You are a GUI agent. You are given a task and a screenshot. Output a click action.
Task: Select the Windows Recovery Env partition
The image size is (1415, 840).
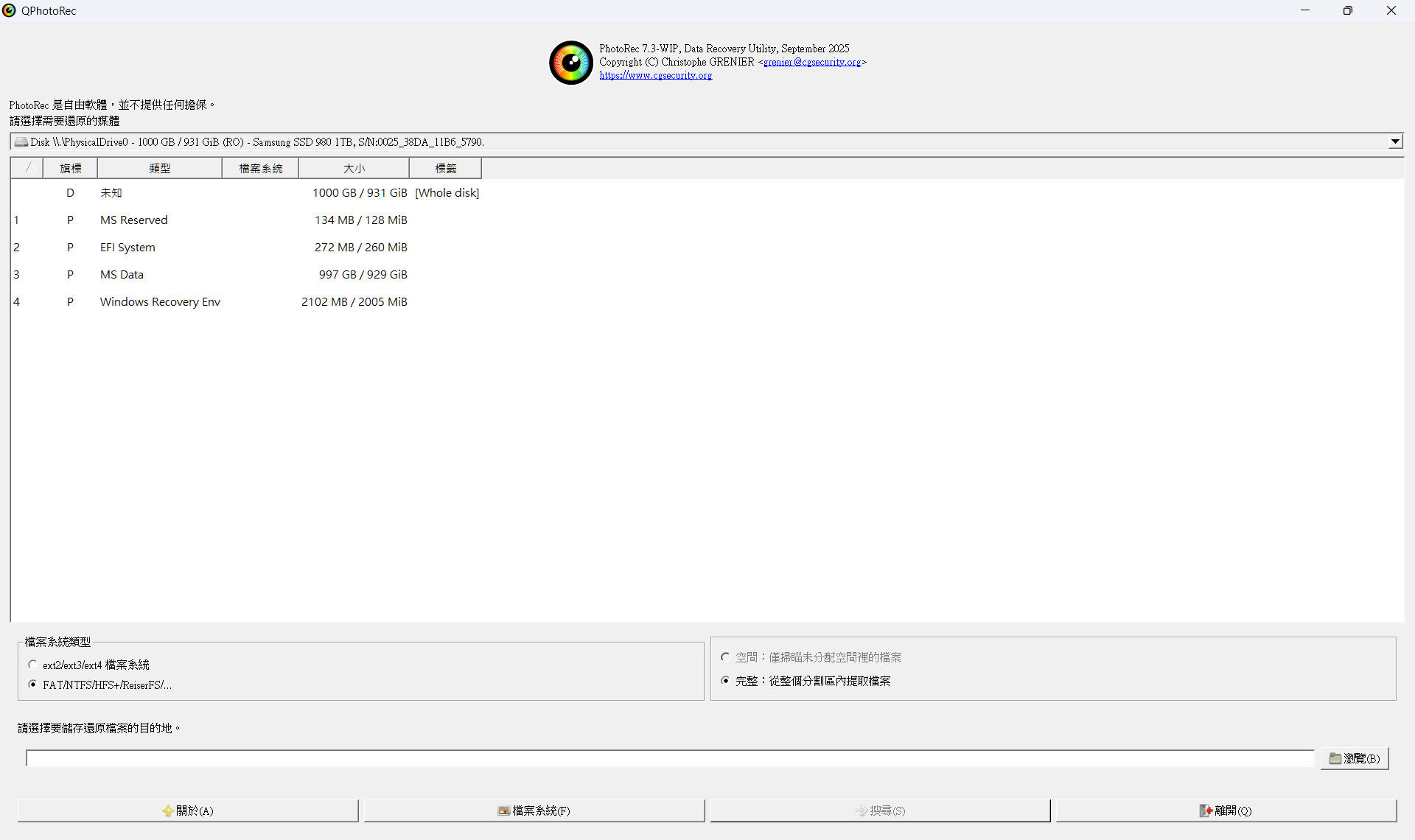click(160, 301)
